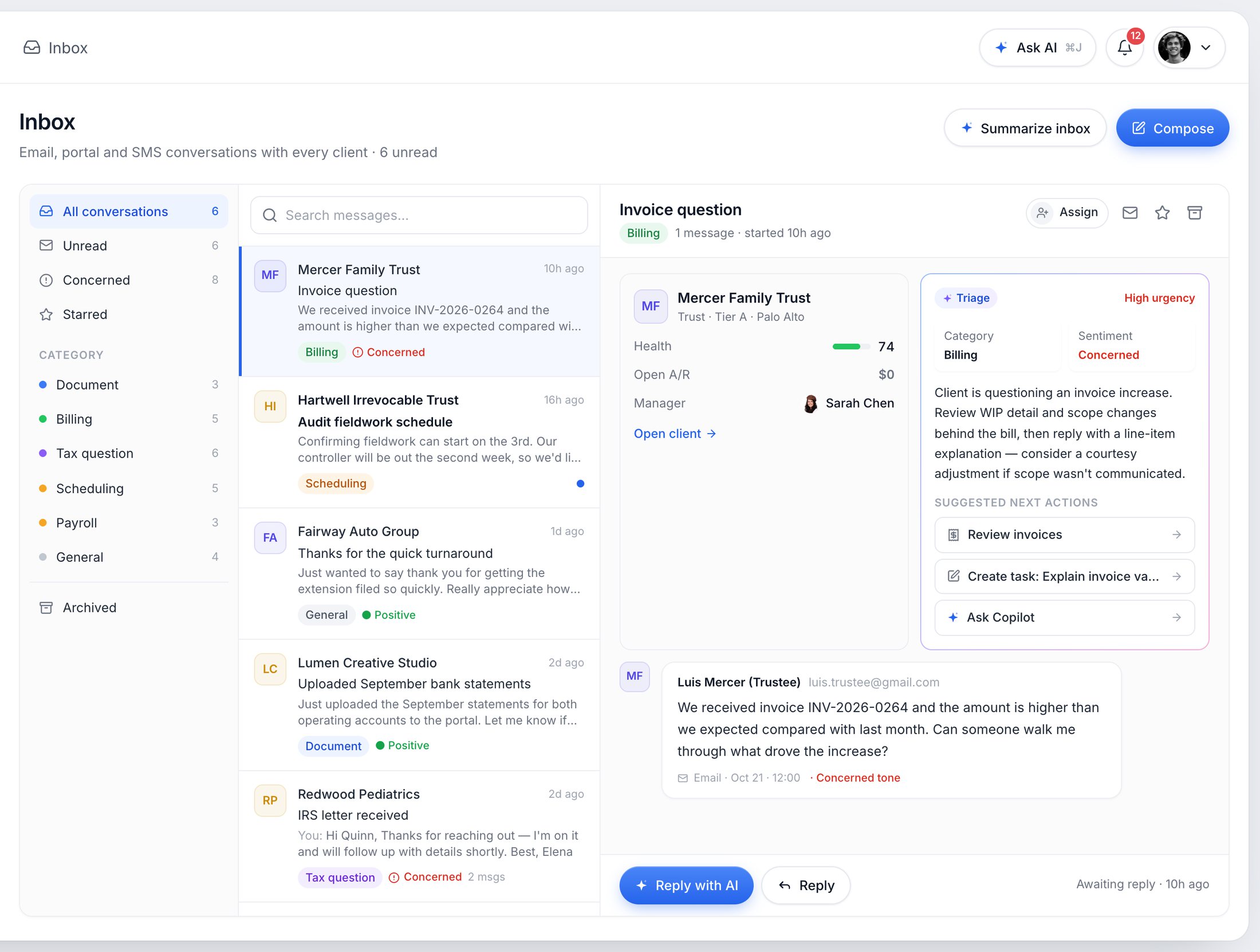Image resolution: width=1260 pixels, height=952 pixels.
Task: Click the Reply button
Action: click(806, 886)
